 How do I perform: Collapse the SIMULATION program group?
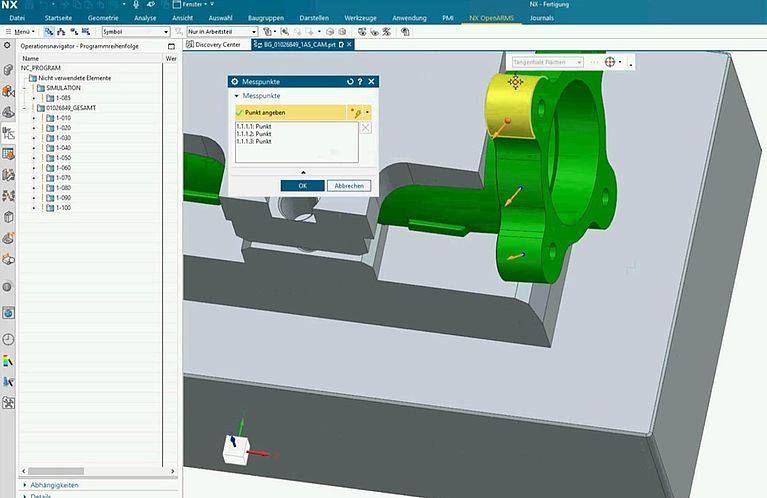(24, 88)
